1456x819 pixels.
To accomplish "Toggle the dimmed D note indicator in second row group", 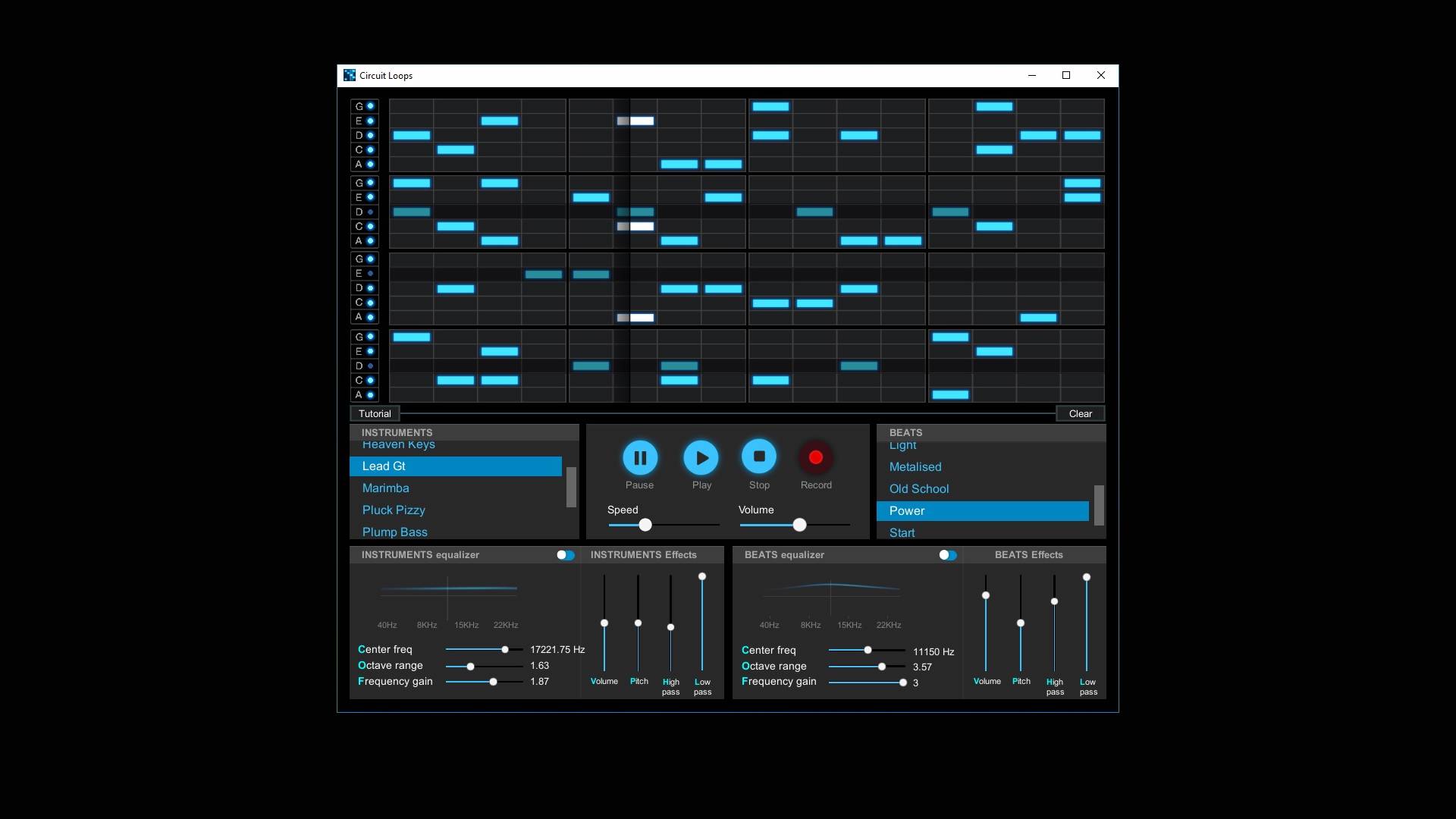I will [x=371, y=212].
